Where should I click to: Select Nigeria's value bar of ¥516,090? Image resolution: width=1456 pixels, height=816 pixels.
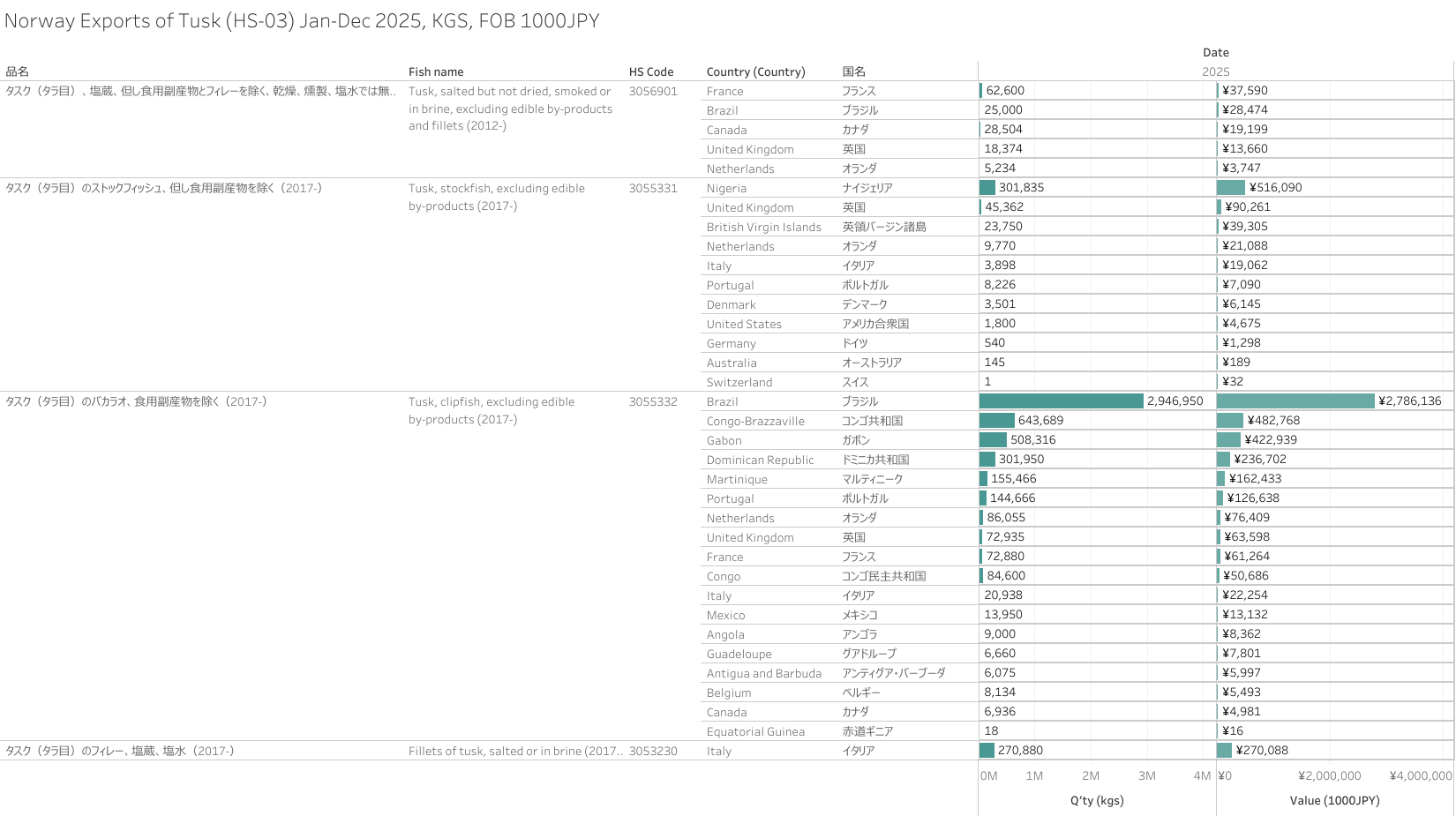pos(1230,188)
